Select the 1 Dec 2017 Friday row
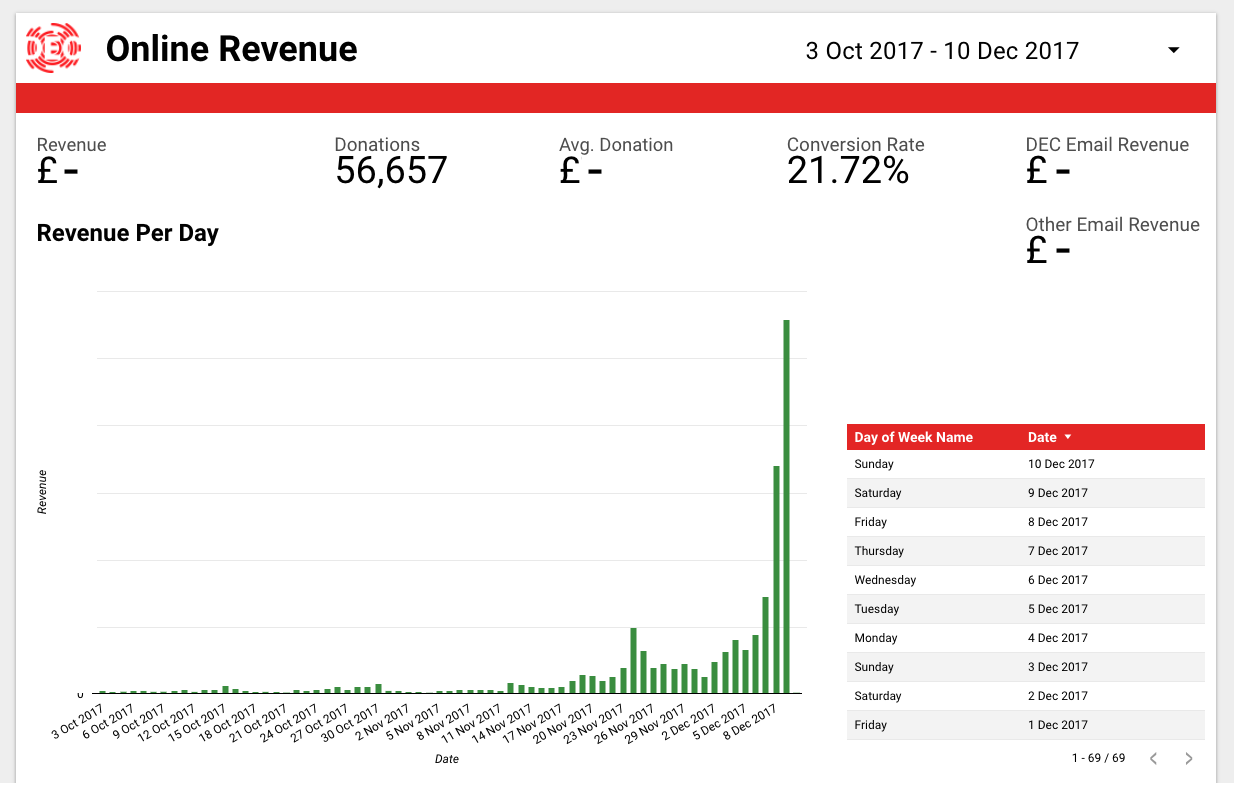 pyautogui.click(x=1025, y=725)
